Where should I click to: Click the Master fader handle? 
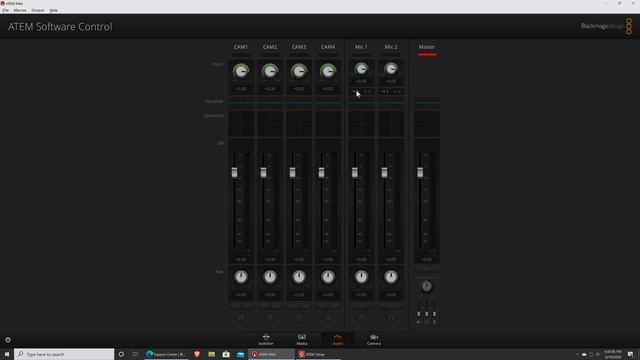point(420,173)
